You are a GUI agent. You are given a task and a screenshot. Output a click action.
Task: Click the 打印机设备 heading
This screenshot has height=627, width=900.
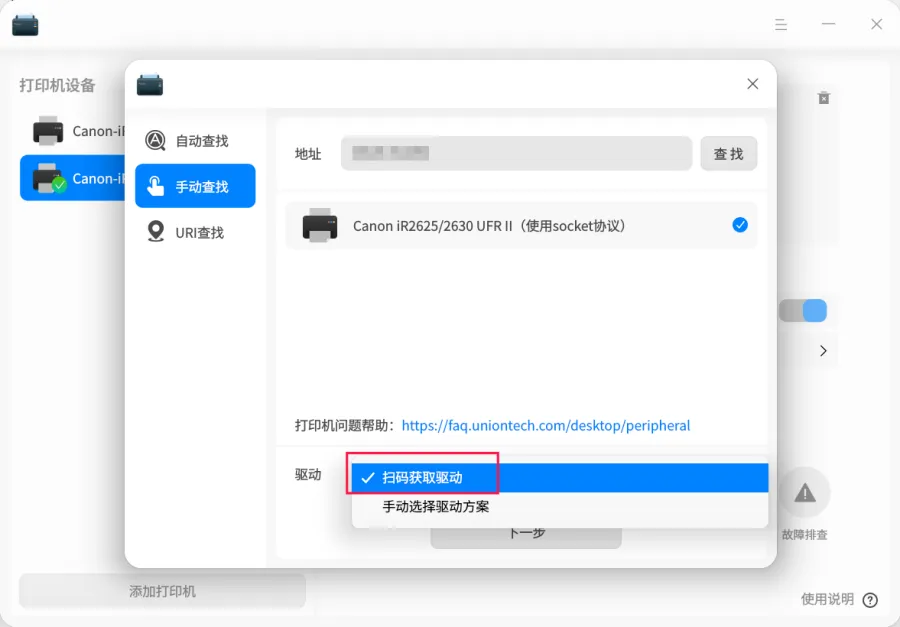coord(57,86)
